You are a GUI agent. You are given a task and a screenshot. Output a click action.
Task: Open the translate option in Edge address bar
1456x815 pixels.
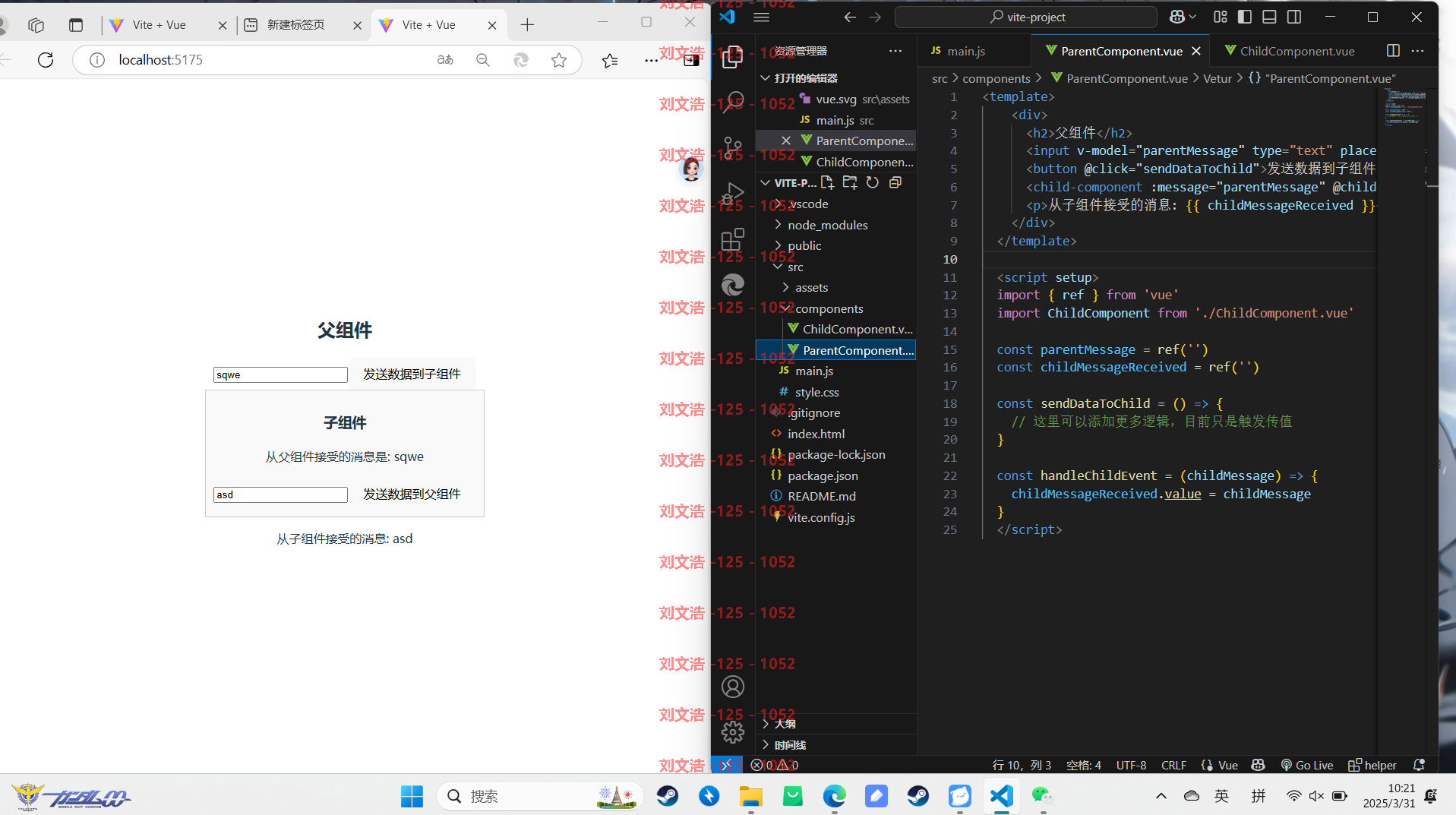(445, 60)
